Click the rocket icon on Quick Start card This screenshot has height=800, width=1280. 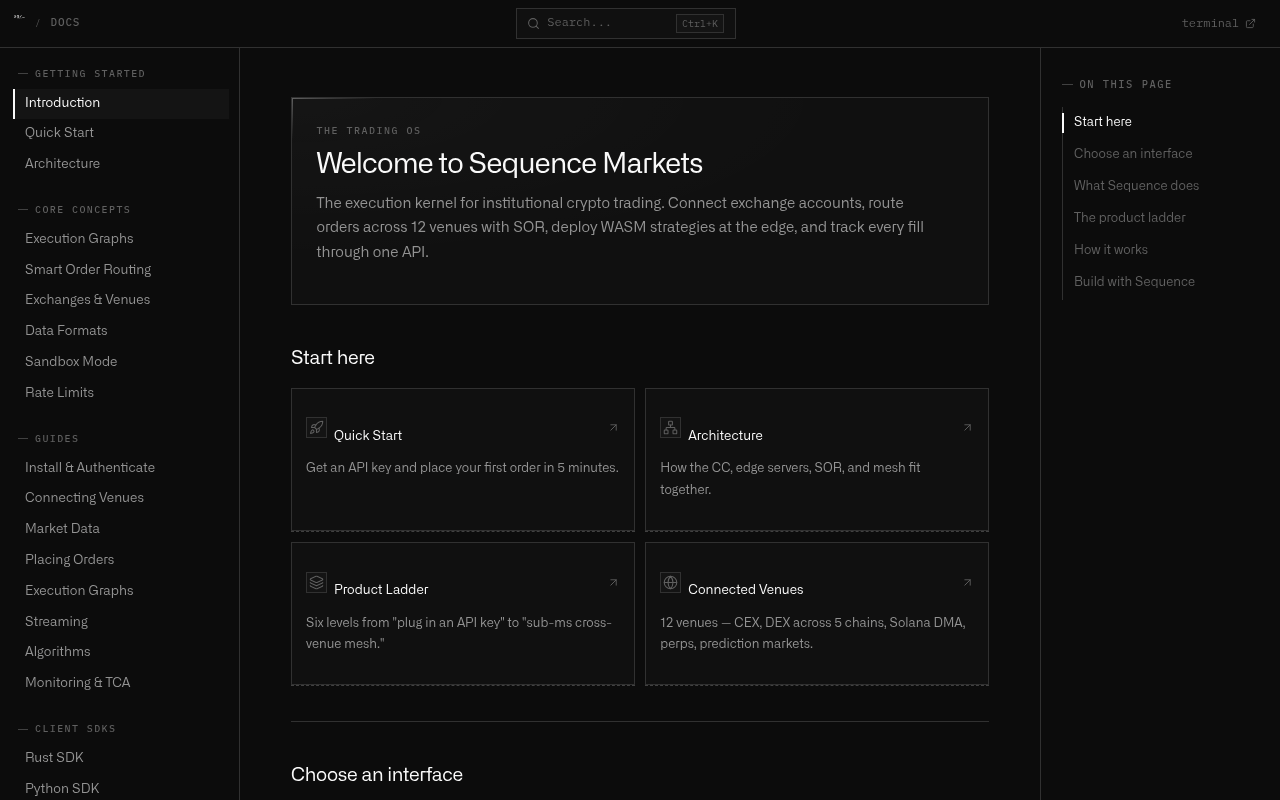point(316,428)
